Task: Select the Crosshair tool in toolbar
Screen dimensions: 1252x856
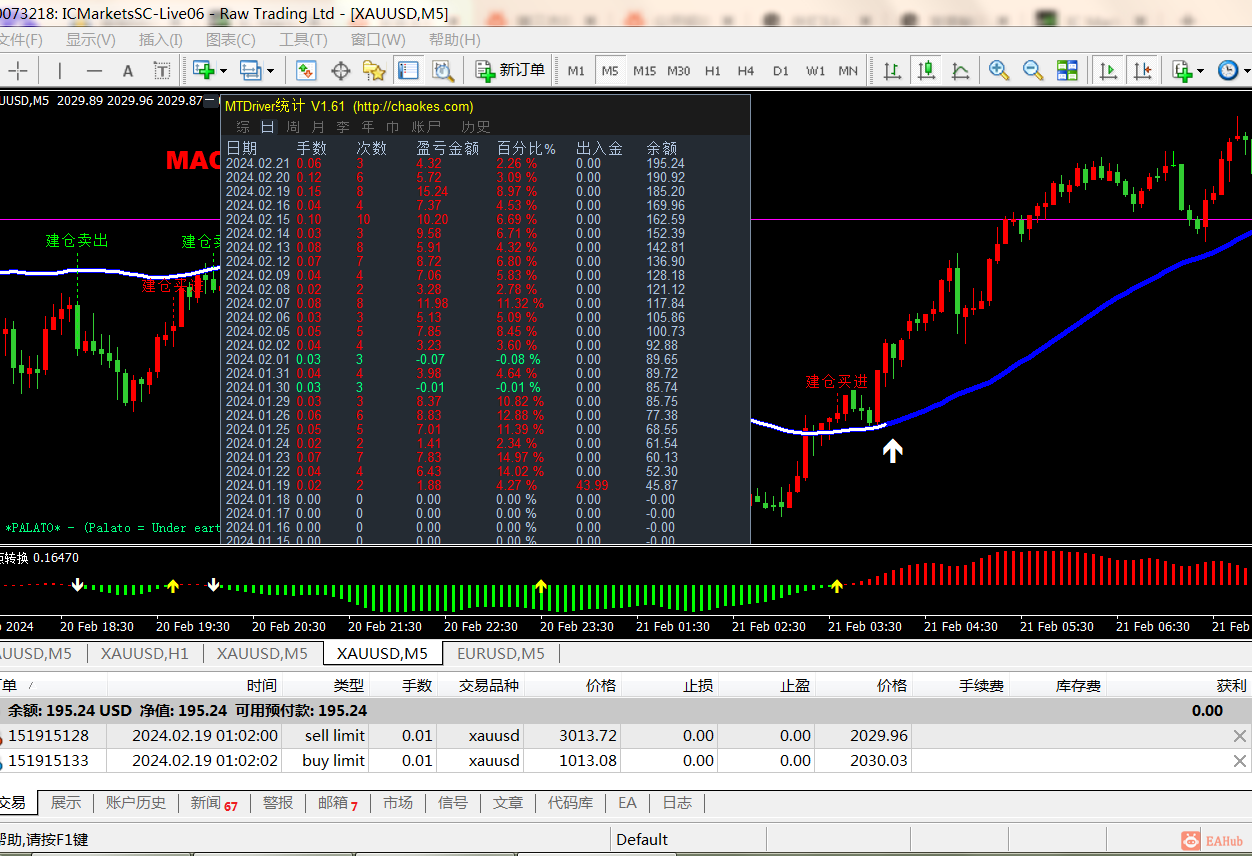Action: point(19,70)
